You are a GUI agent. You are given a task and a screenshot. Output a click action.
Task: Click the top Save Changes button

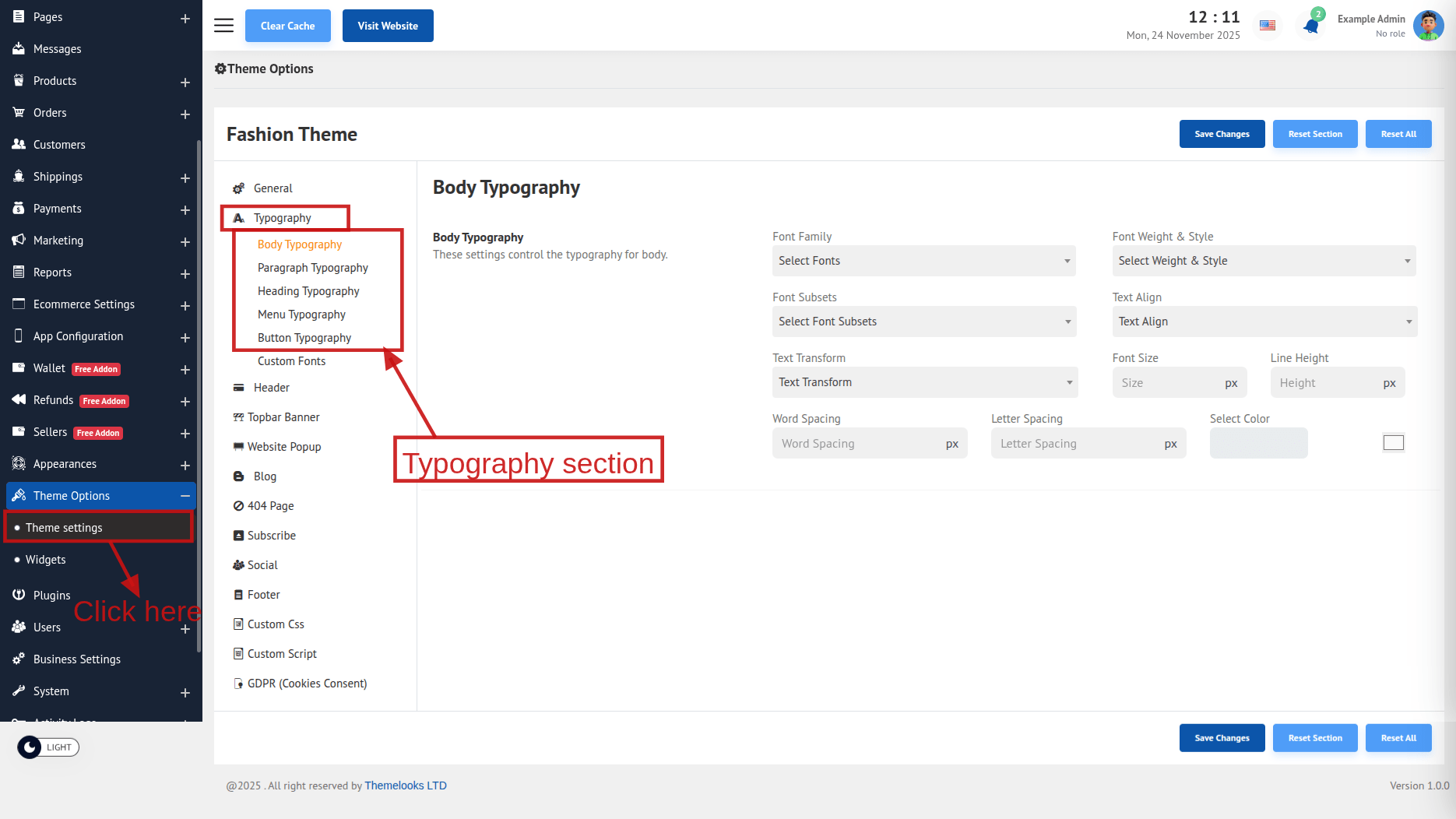pos(1222,134)
